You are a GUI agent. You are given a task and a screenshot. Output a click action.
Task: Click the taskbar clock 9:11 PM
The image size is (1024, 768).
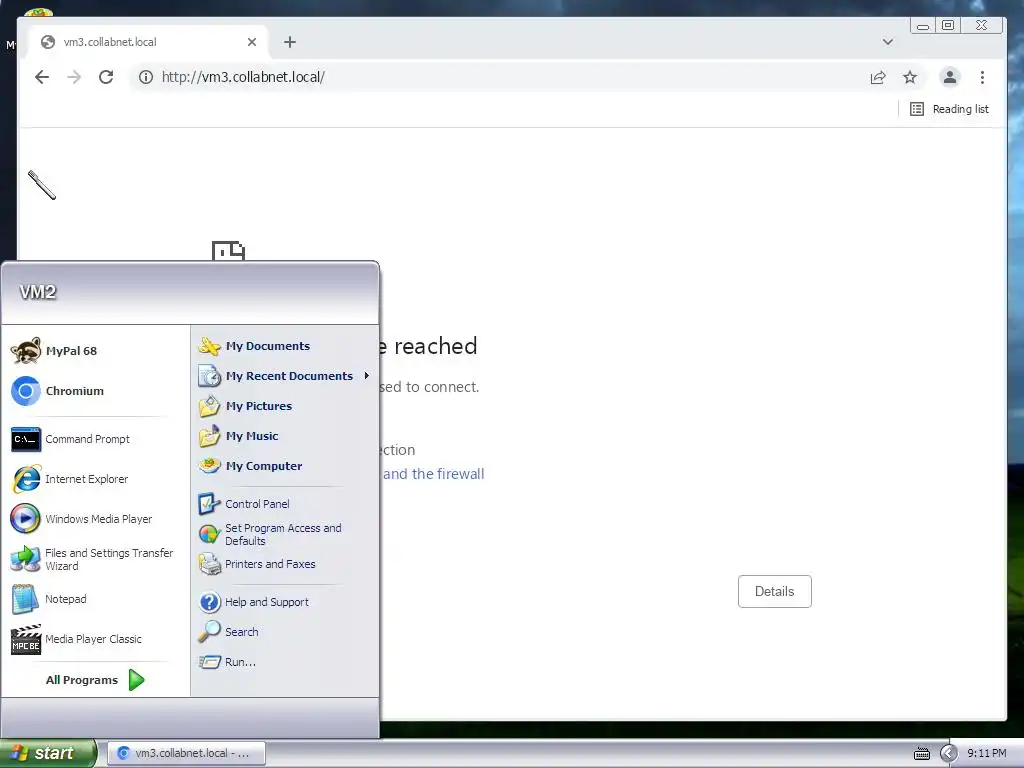987,754
